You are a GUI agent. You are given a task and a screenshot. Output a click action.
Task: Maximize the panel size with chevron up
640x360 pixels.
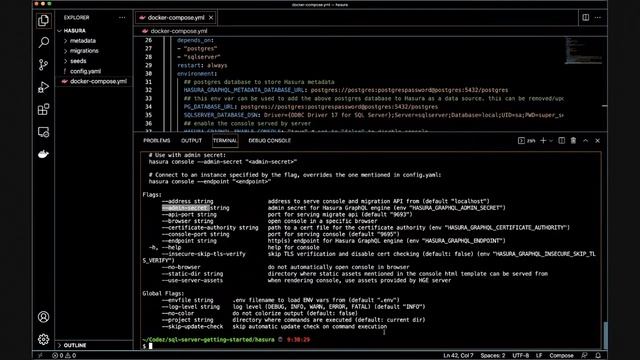585,140
